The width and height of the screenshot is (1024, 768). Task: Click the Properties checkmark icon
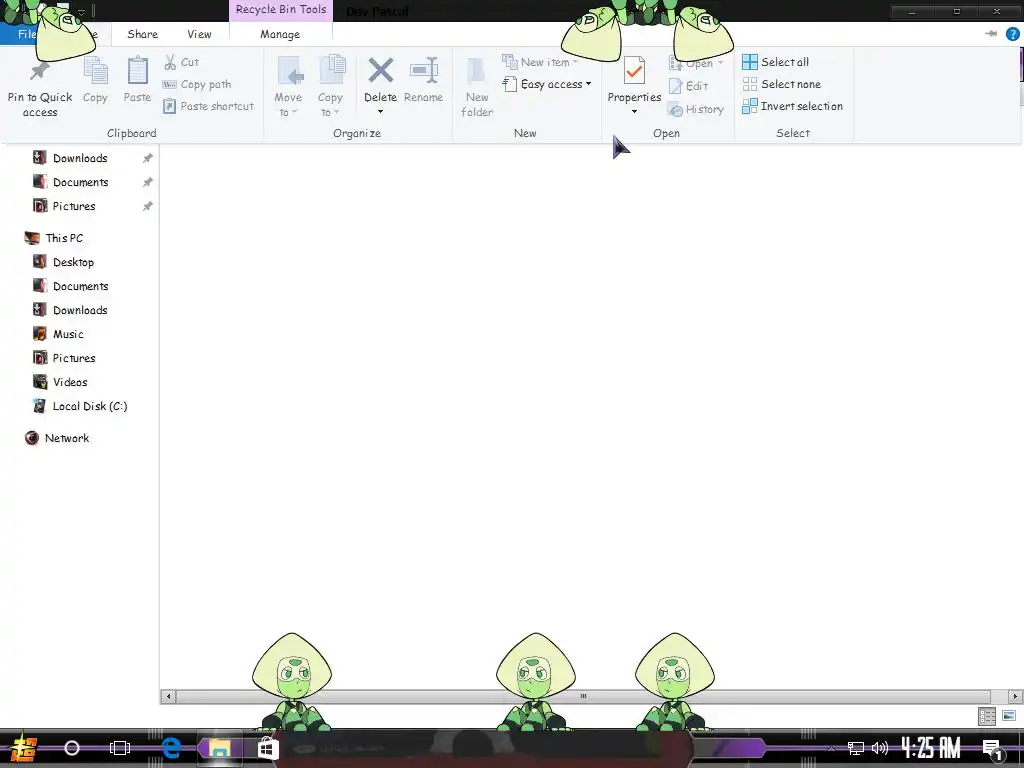tap(634, 71)
